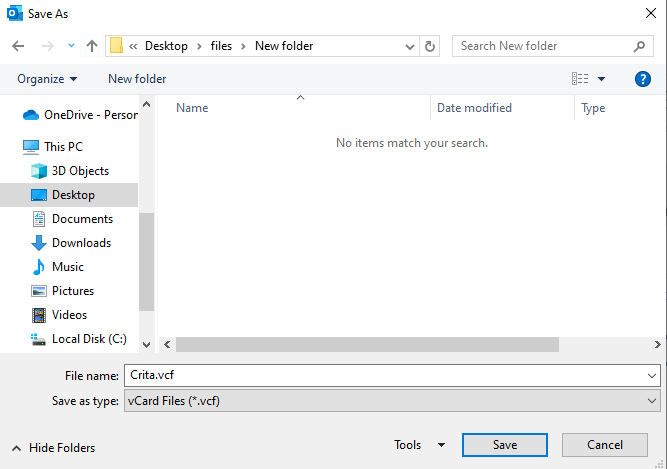Expand the File name dropdown arrow
The height and width of the screenshot is (469, 667).
pyautogui.click(x=652, y=376)
